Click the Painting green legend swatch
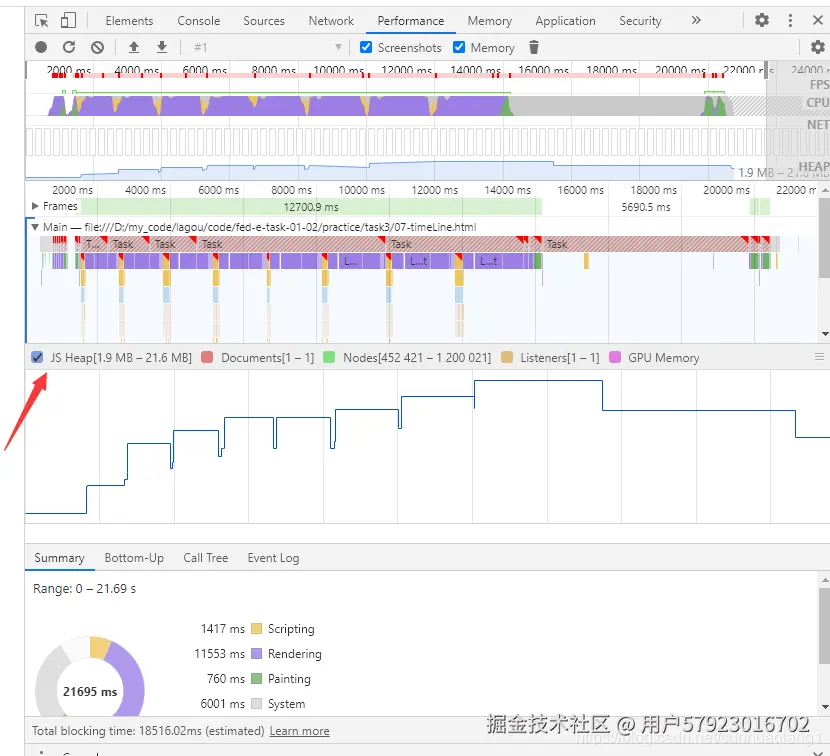830x756 pixels. point(256,678)
